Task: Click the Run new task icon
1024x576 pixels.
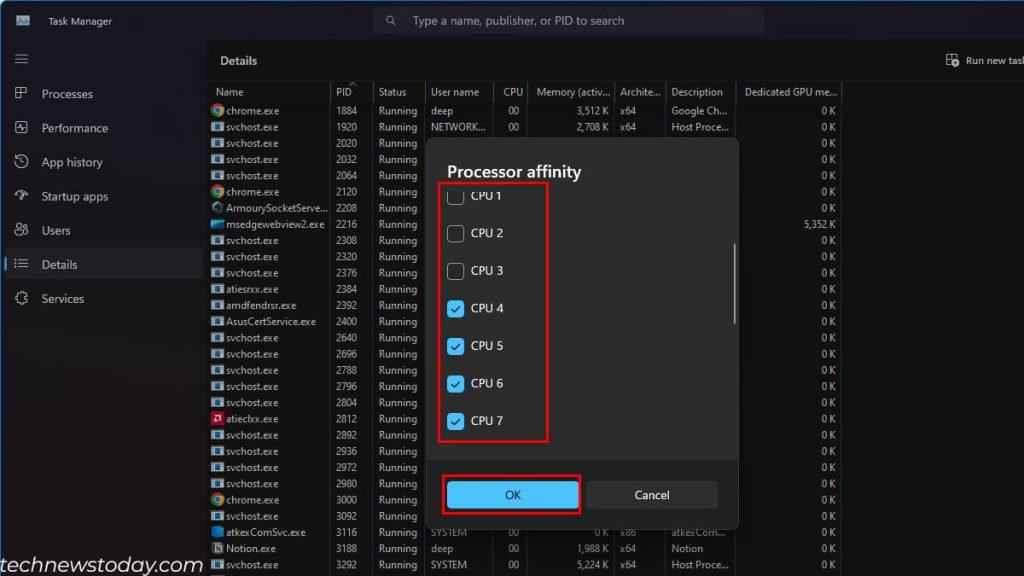Action: click(x=951, y=59)
